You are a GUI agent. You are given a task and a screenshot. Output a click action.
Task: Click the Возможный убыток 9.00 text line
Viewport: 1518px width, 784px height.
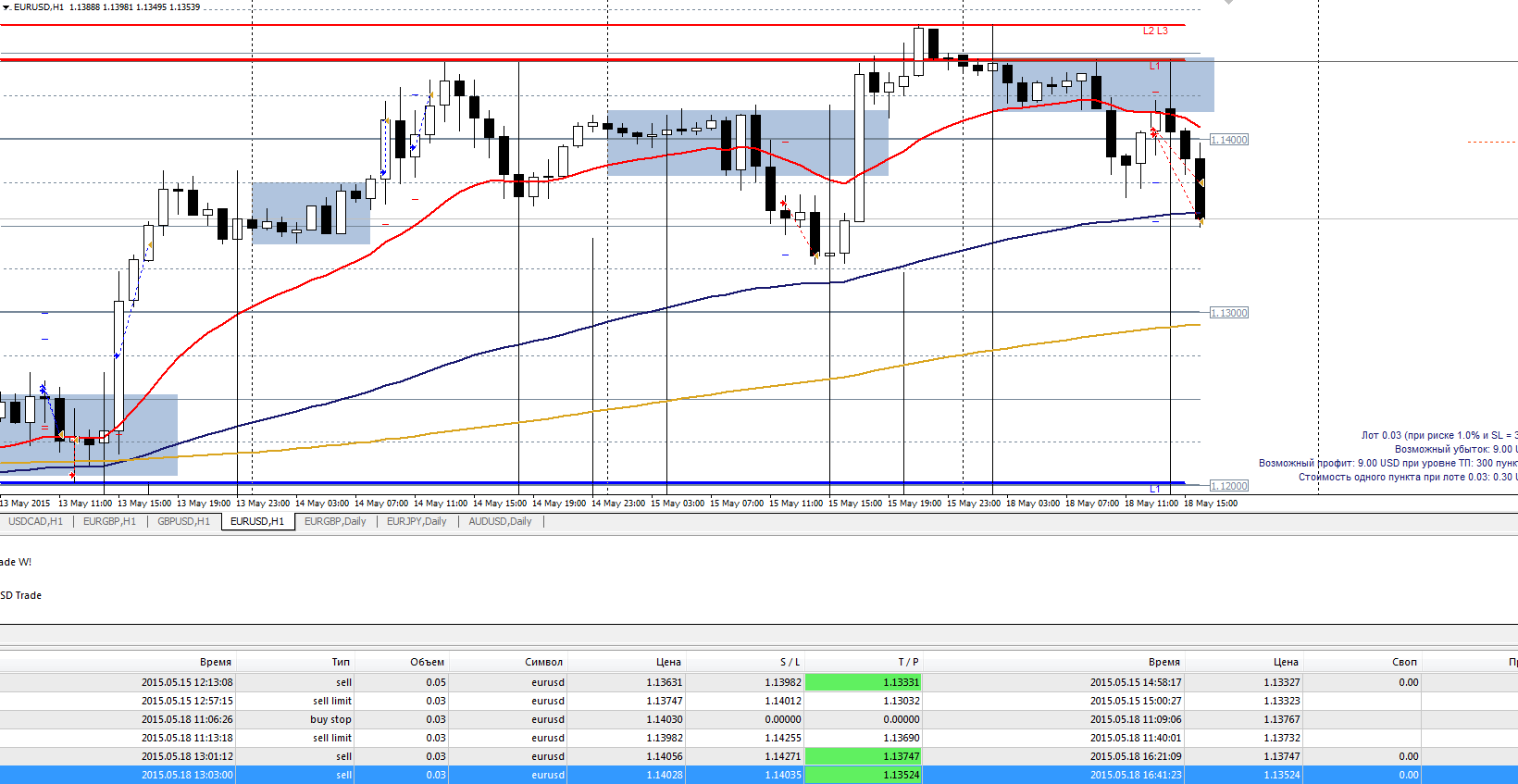click(x=1456, y=449)
